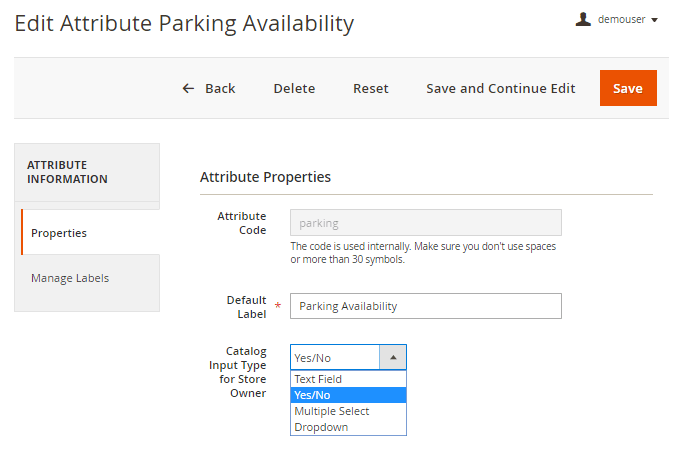Collapse the Catalog Input Type dropdown arrow
This screenshot has height=451, width=685.
pos(393,357)
